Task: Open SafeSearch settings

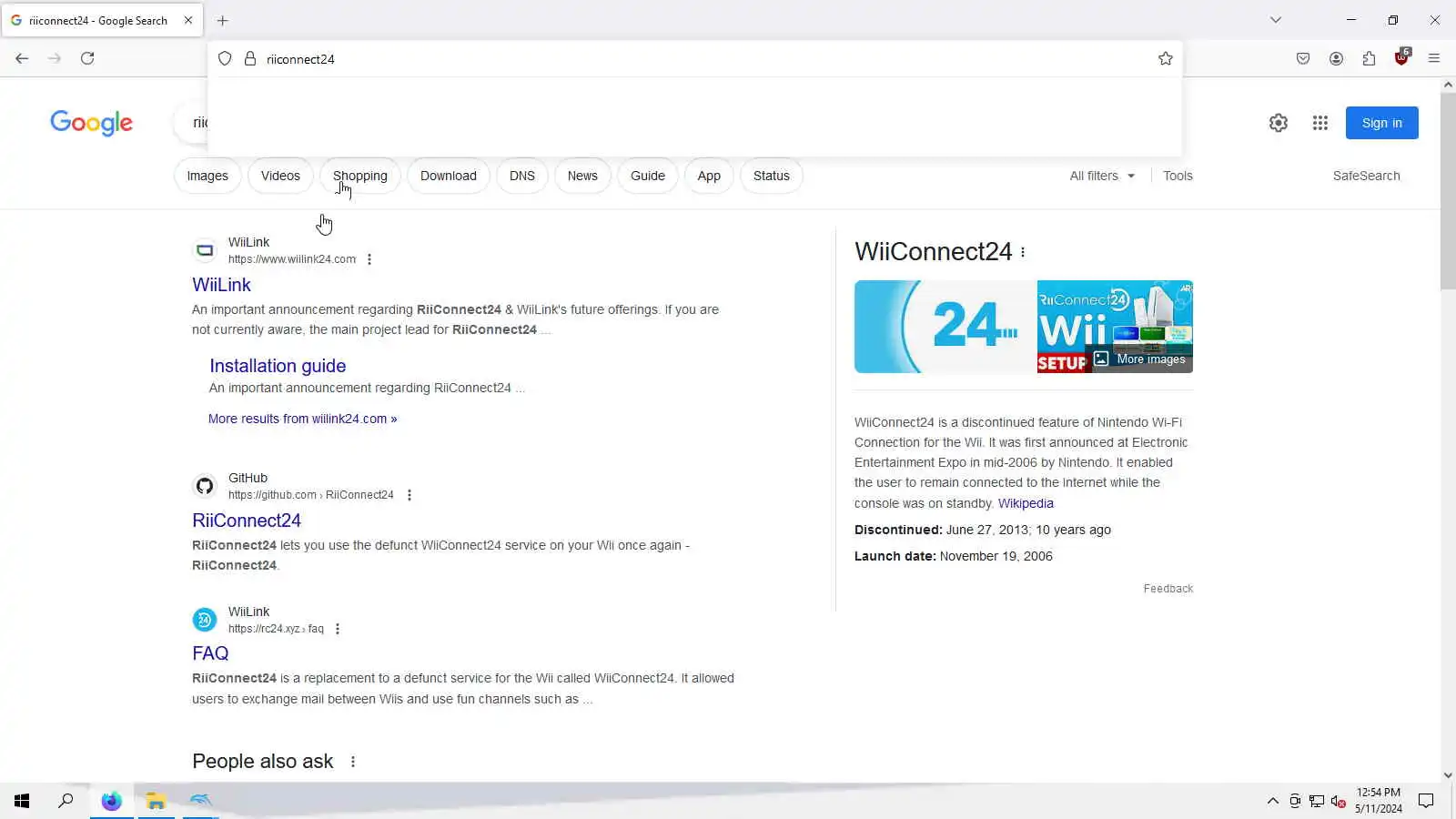Action: coord(1366,176)
